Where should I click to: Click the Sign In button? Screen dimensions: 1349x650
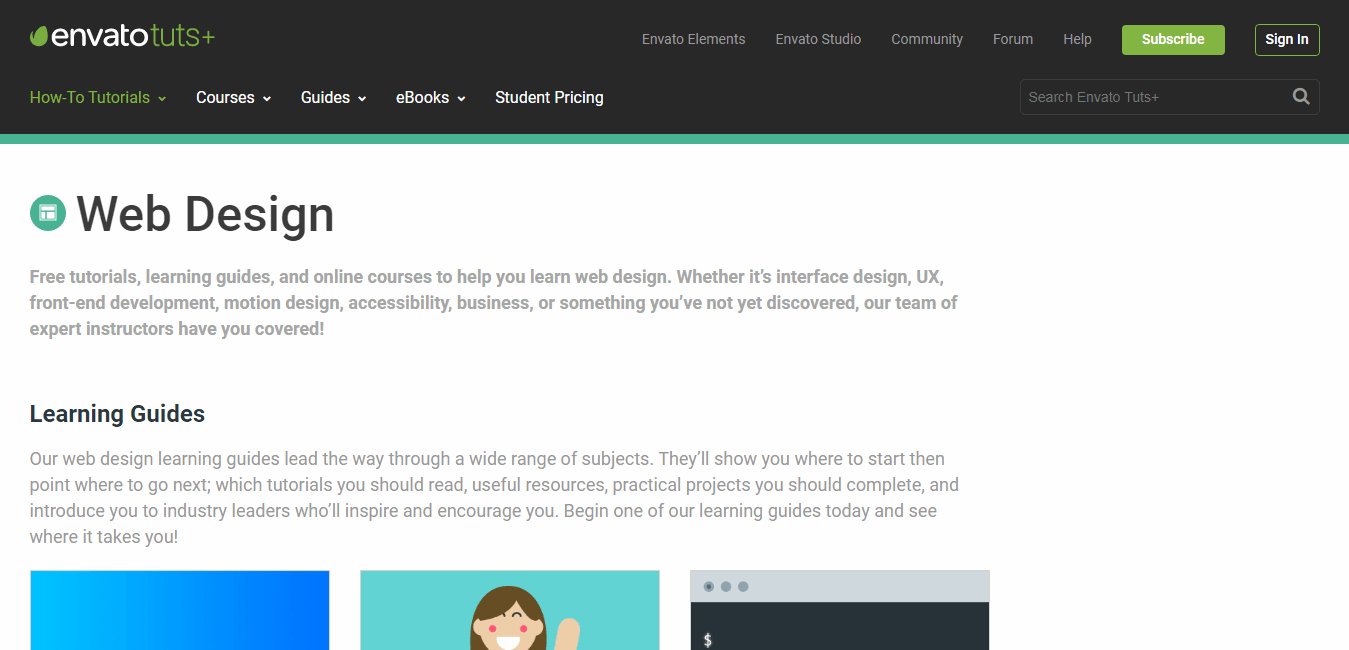tap(1286, 40)
